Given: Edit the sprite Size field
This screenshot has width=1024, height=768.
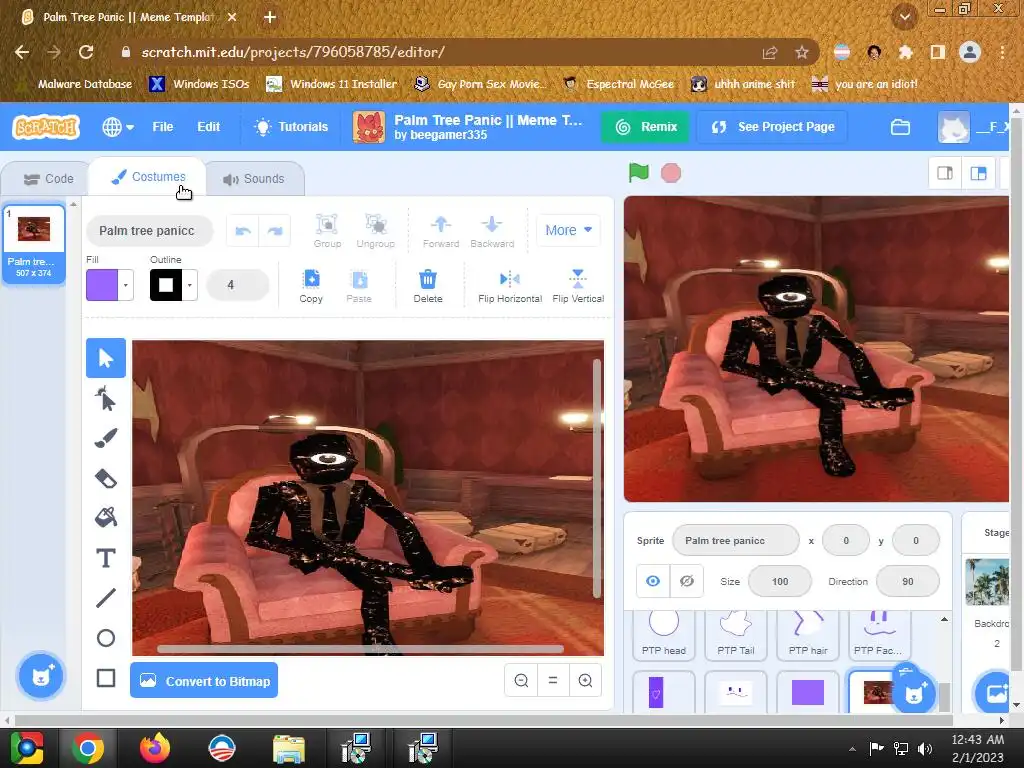Looking at the screenshot, I should coord(780,581).
